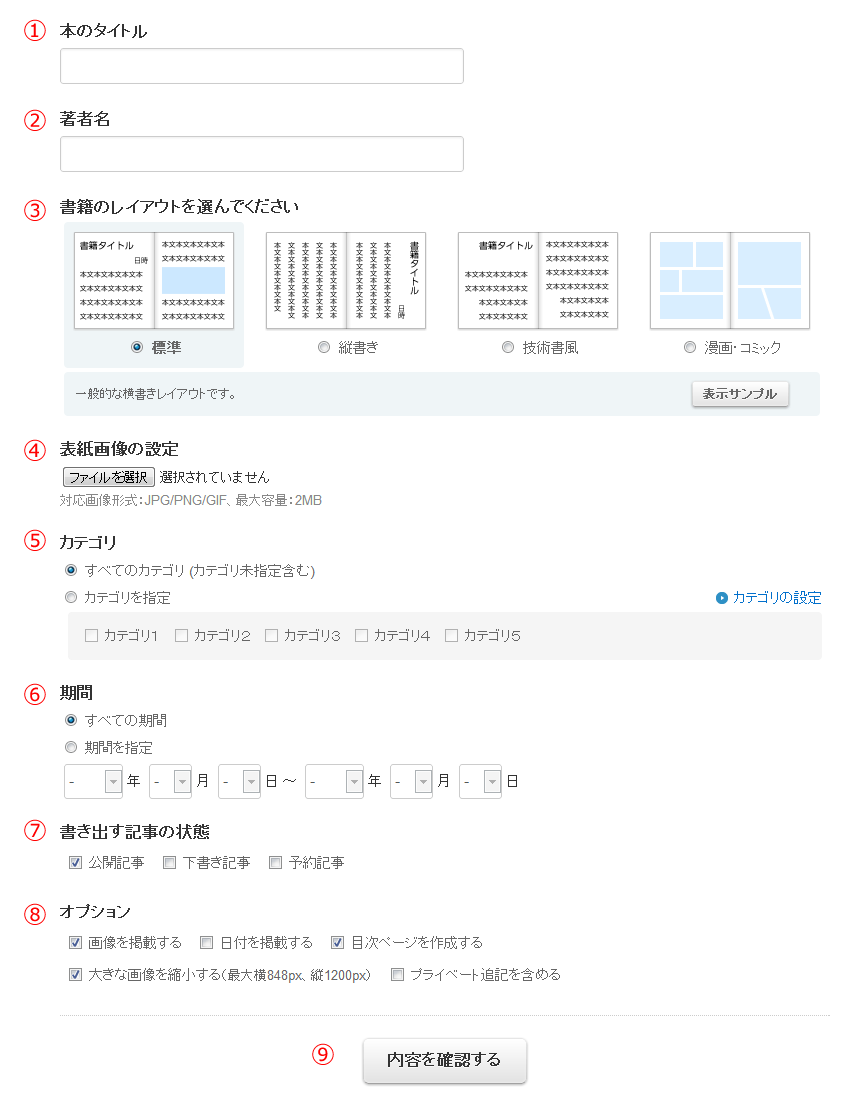The width and height of the screenshot is (860, 1107).
Task: Check the カテゴリ3 checkbox
Action: click(x=271, y=635)
